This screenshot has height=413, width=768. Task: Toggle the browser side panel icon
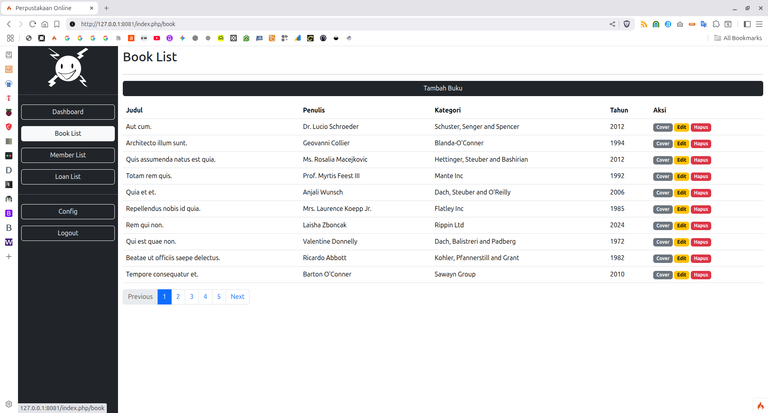[747, 24]
